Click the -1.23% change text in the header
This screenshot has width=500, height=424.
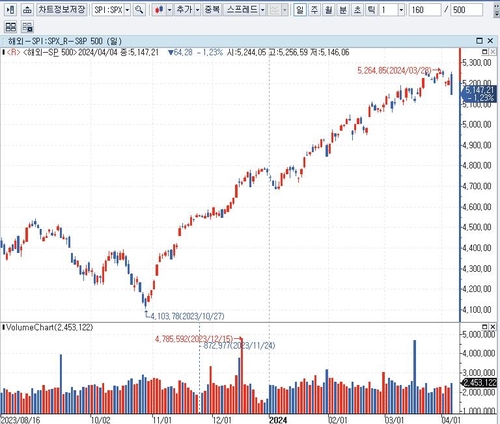210,52
